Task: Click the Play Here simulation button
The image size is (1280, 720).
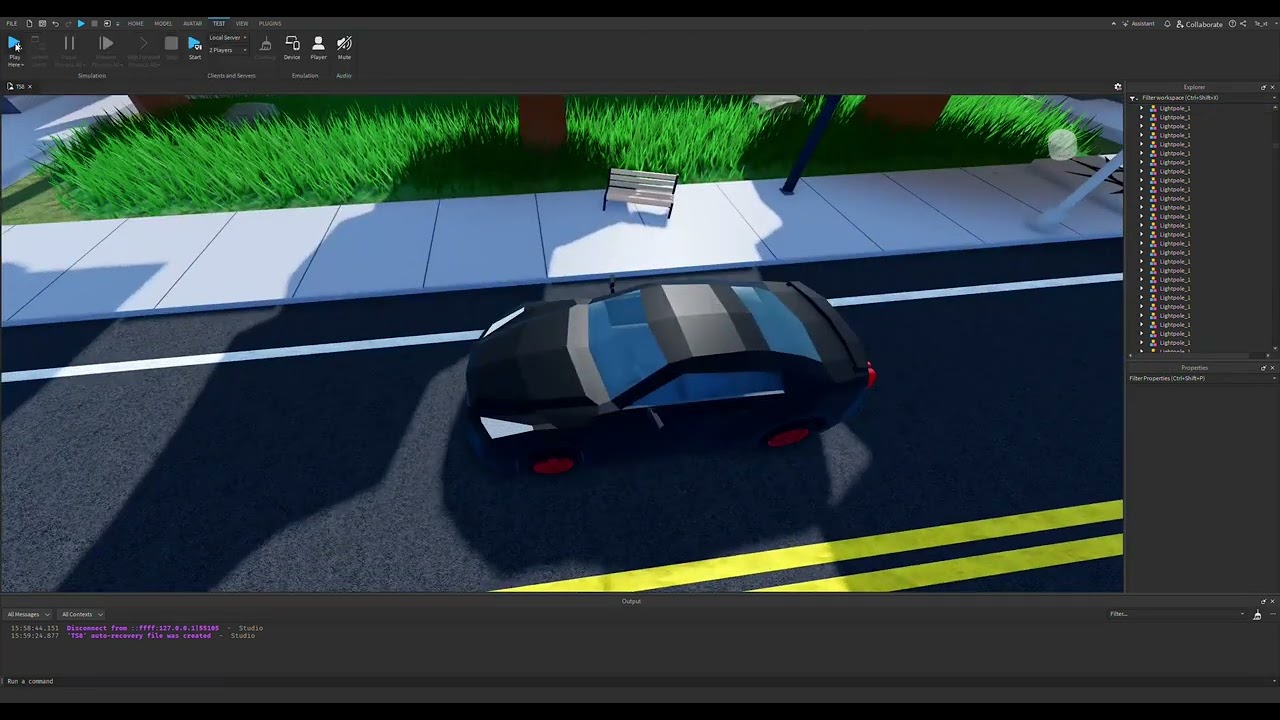Action: [14, 50]
